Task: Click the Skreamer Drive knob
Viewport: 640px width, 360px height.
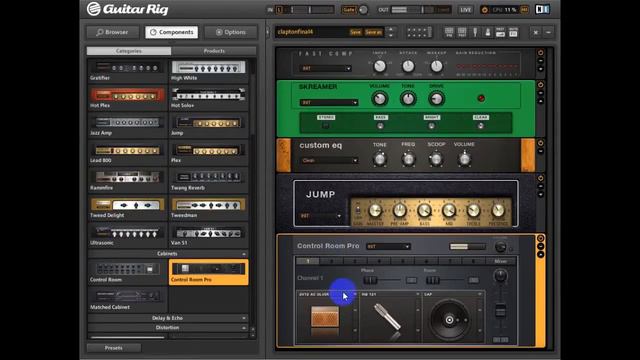Action: pos(436,98)
